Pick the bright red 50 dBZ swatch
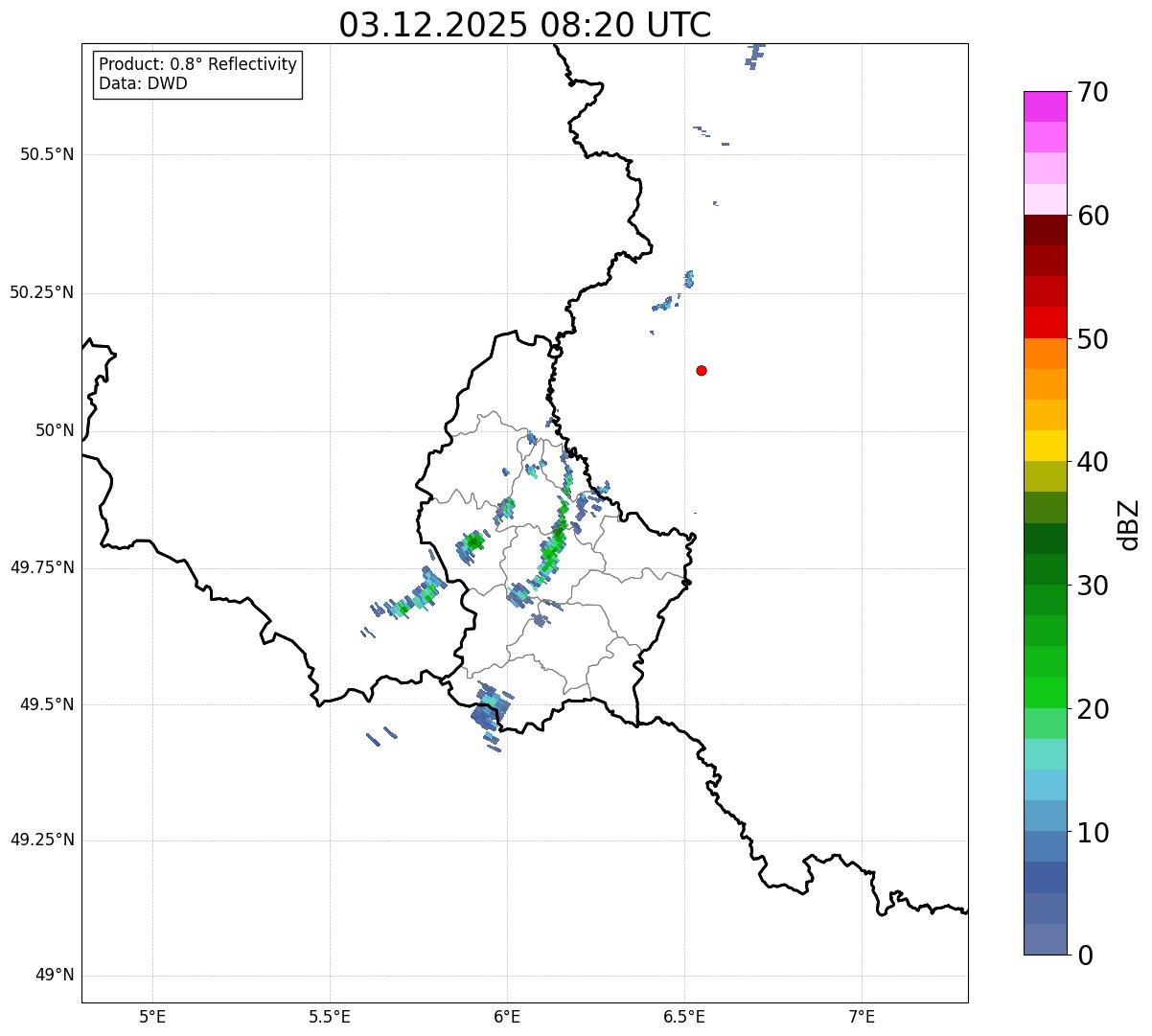This screenshot has width=1152, height=1036. click(x=1046, y=323)
